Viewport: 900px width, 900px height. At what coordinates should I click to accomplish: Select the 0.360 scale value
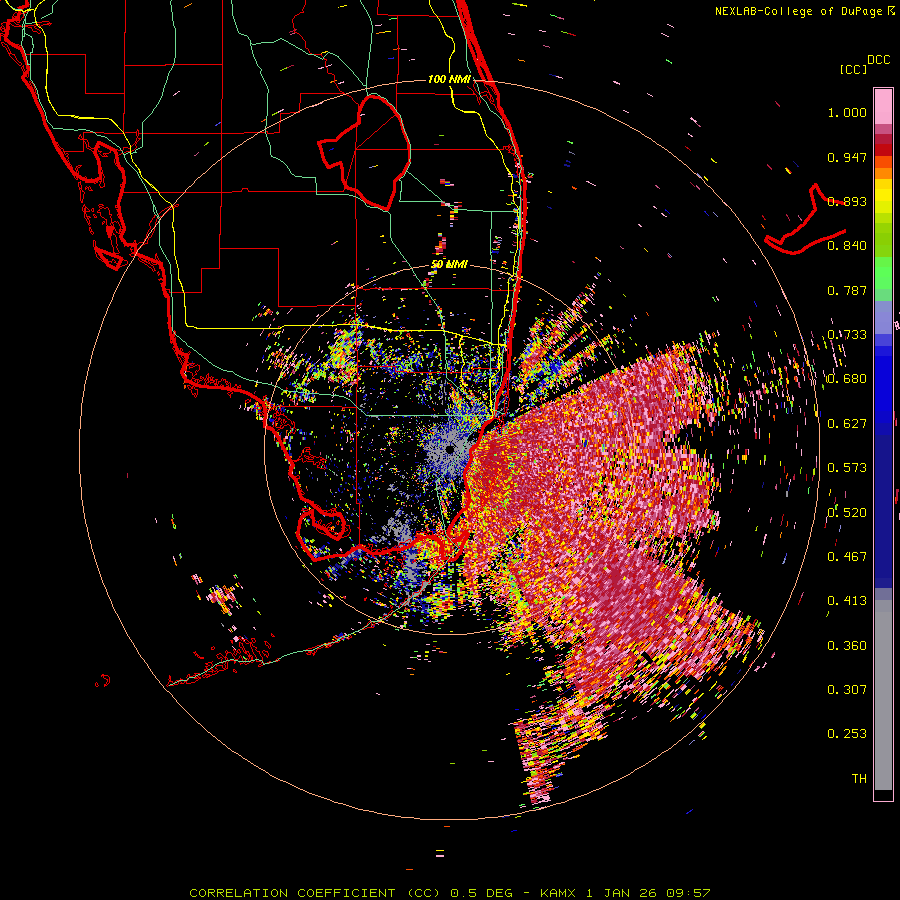(x=847, y=645)
